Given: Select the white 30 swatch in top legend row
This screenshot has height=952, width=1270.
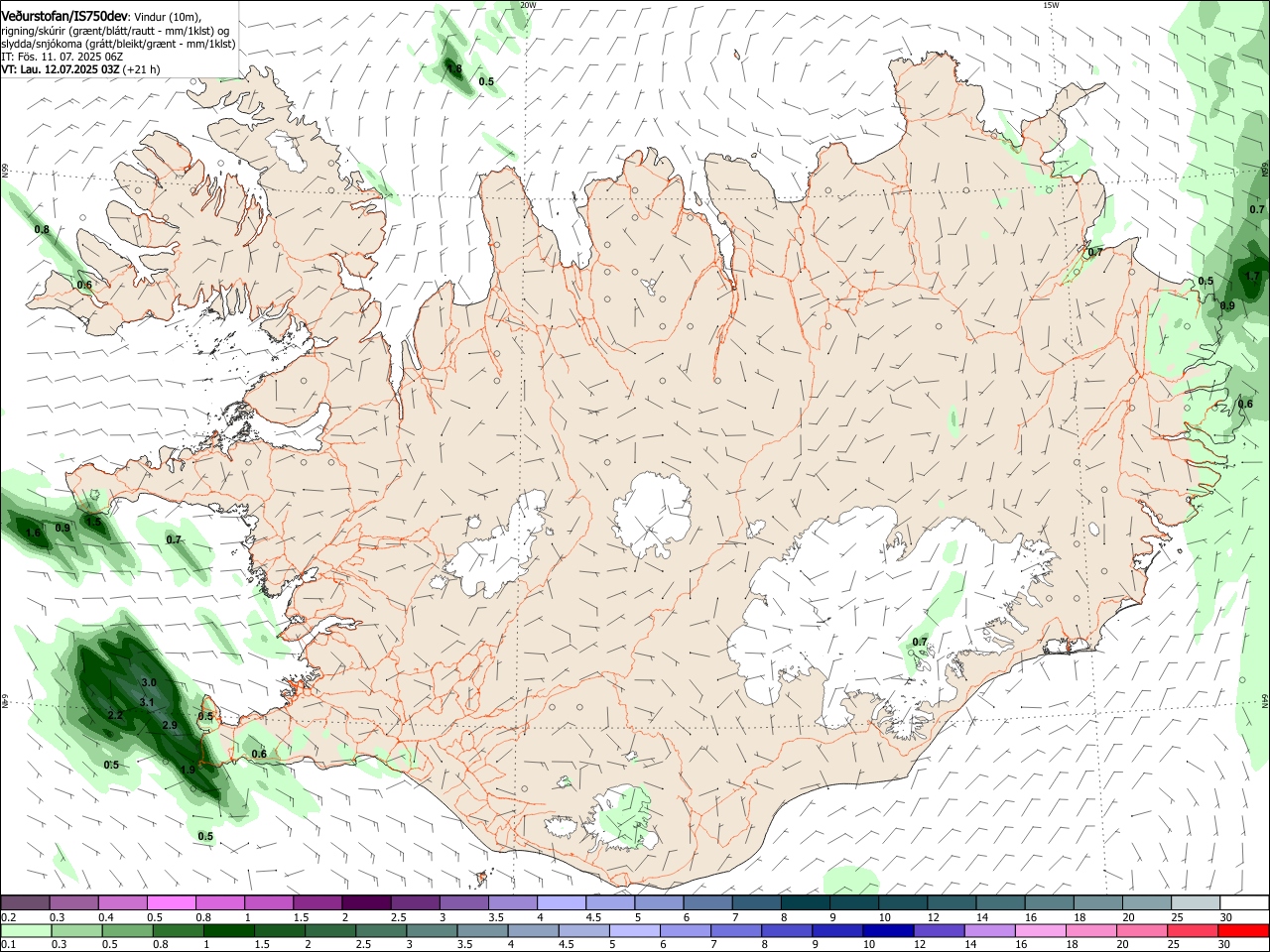Looking at the screenshot, I should pos(1244,903).
